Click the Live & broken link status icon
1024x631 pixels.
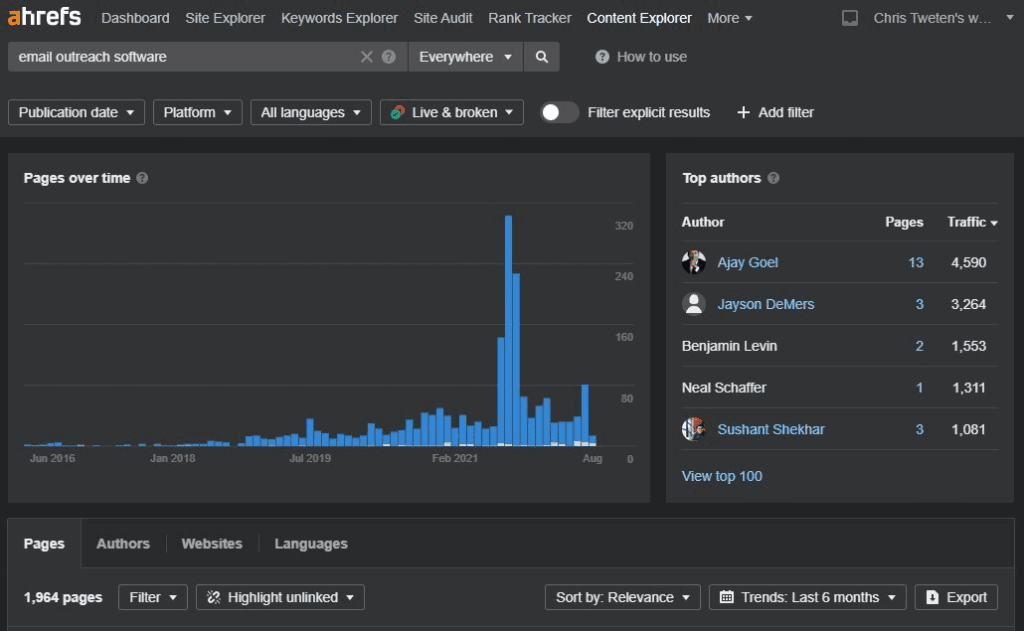click(397, 112)
